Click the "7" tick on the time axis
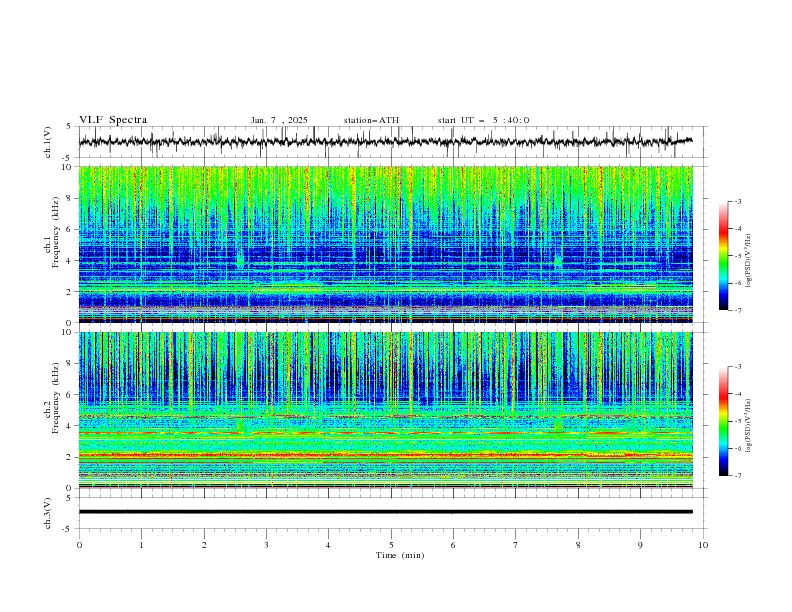Image resolution: width=792 pixels, height=612 pixels. pyautogui.click(x=516, y=545)
